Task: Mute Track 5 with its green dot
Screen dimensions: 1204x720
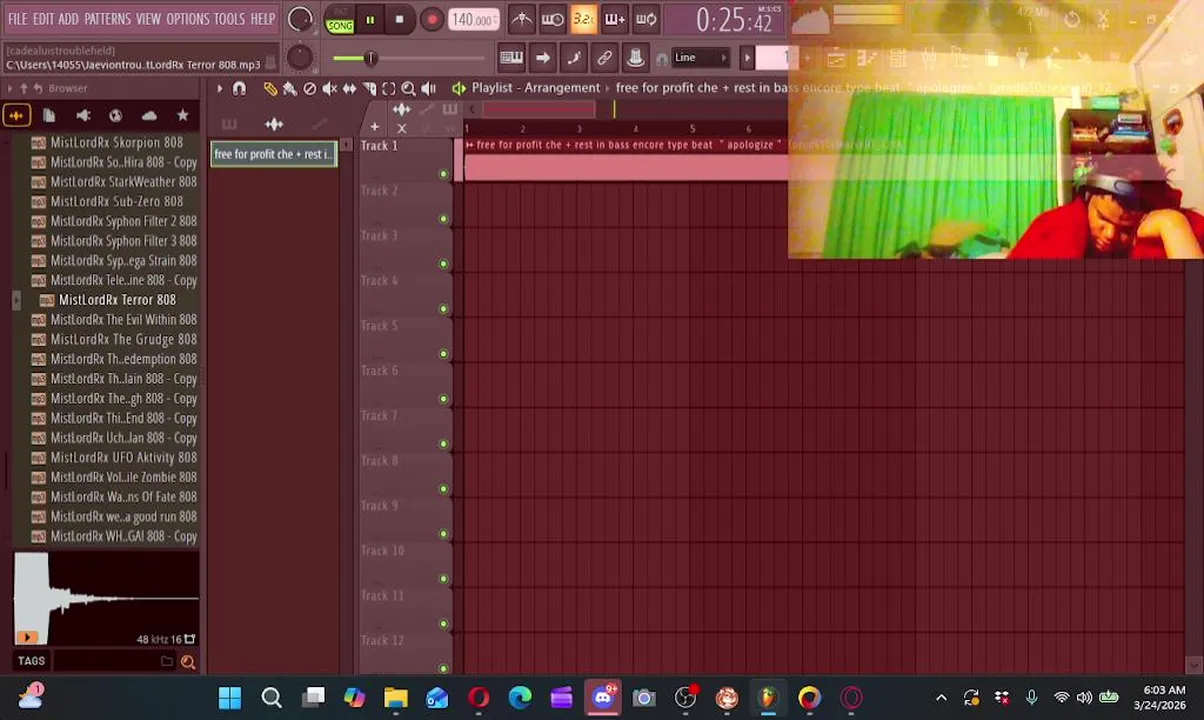Action: 444,354
